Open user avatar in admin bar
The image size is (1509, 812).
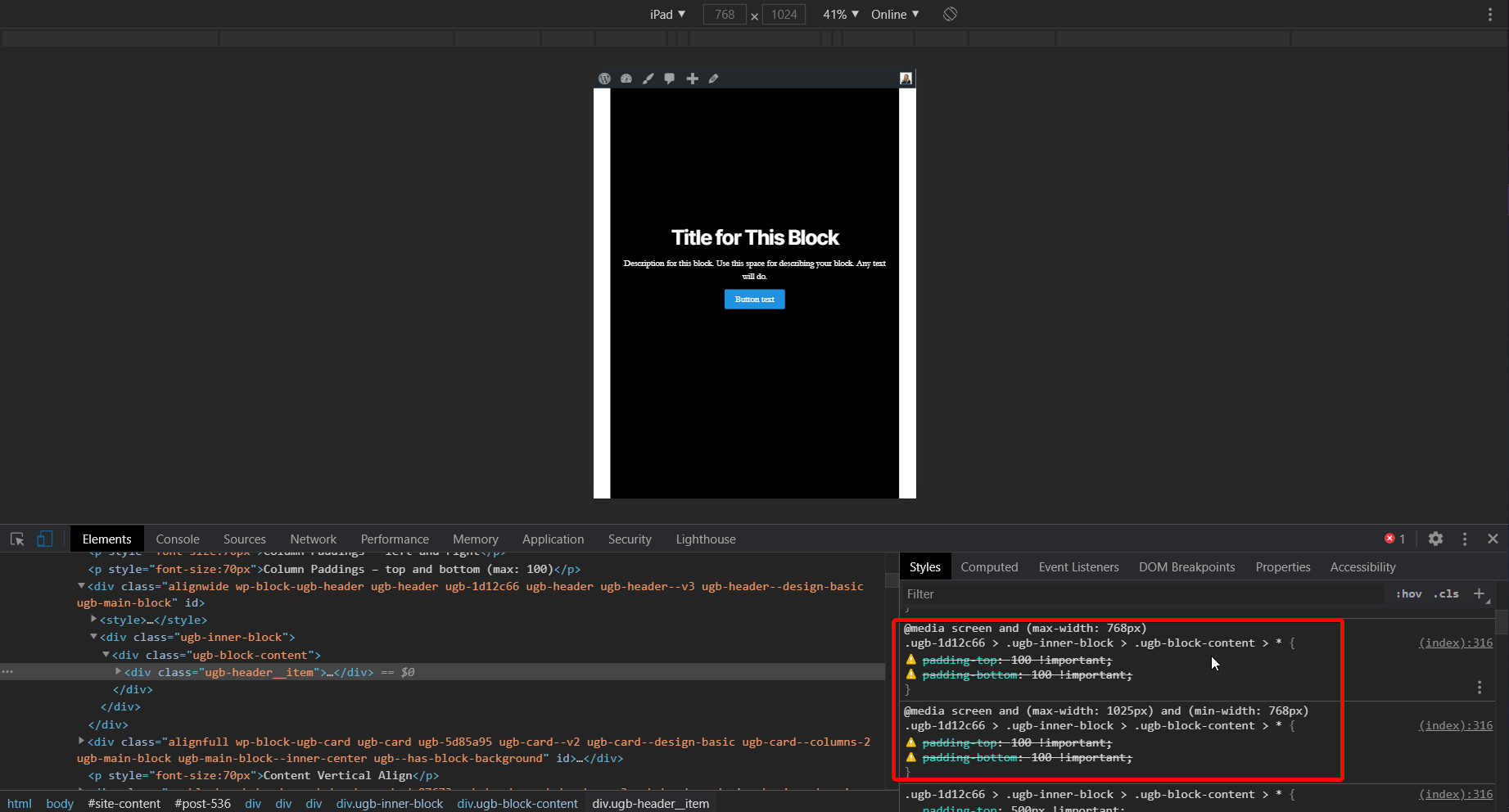click(x=906, y=79)
